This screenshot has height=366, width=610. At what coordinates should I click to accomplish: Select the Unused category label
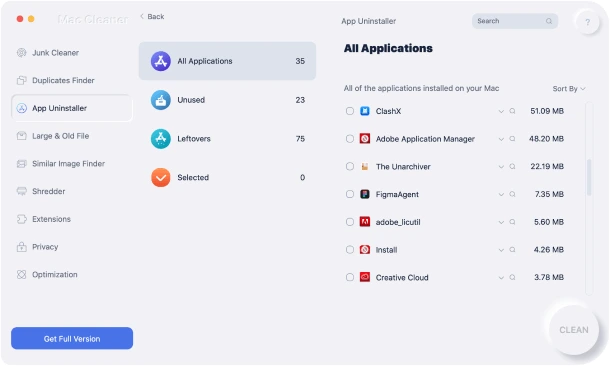[x=191, y=100]
